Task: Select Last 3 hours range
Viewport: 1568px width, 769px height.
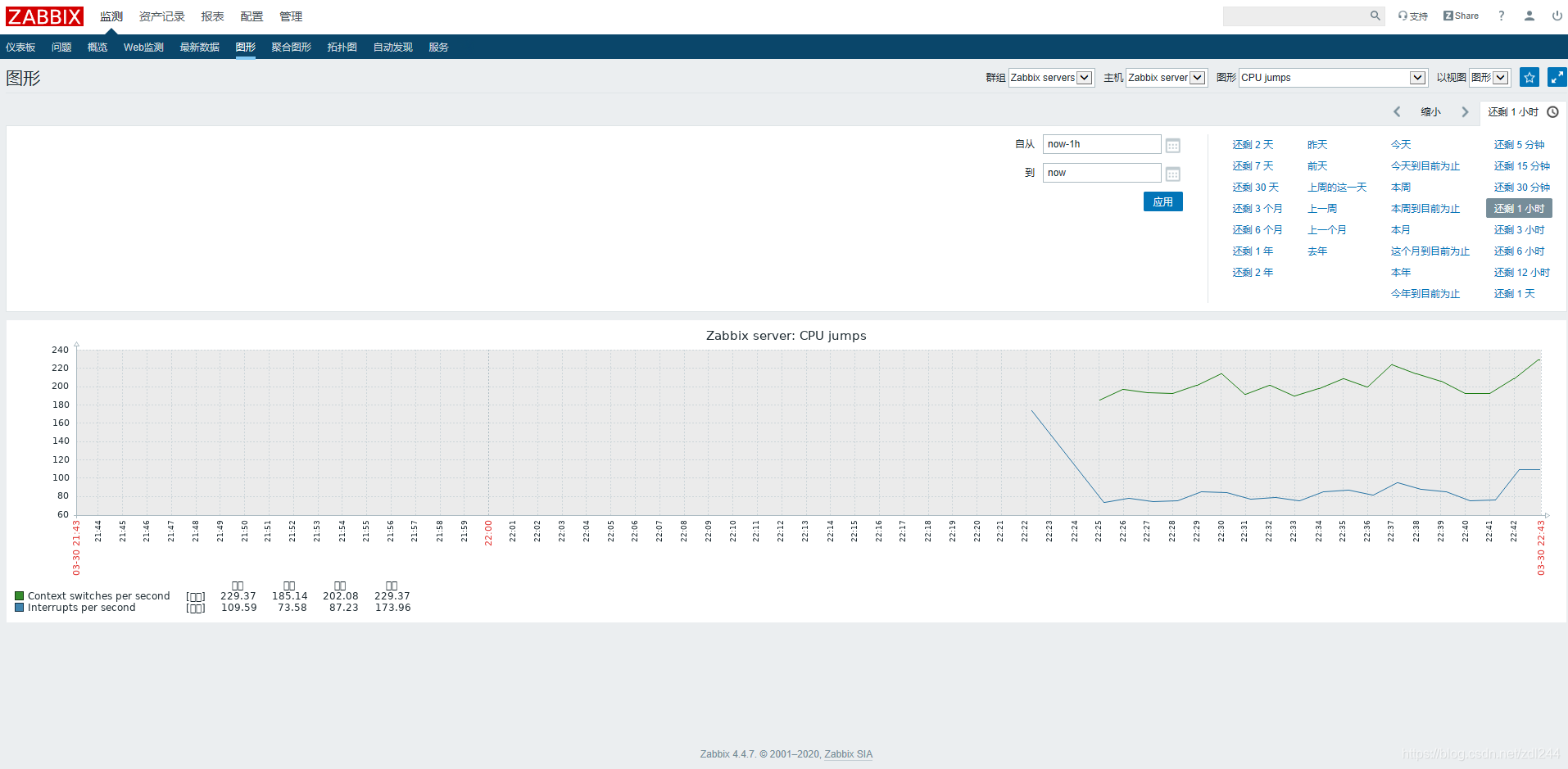Action: [1520, 230]
